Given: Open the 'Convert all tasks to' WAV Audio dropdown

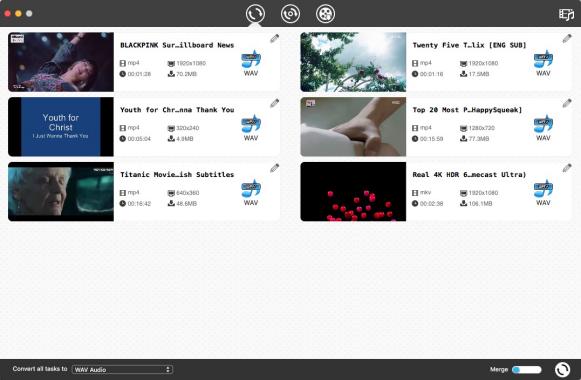Looking at the screenshot, I should 122,369.
